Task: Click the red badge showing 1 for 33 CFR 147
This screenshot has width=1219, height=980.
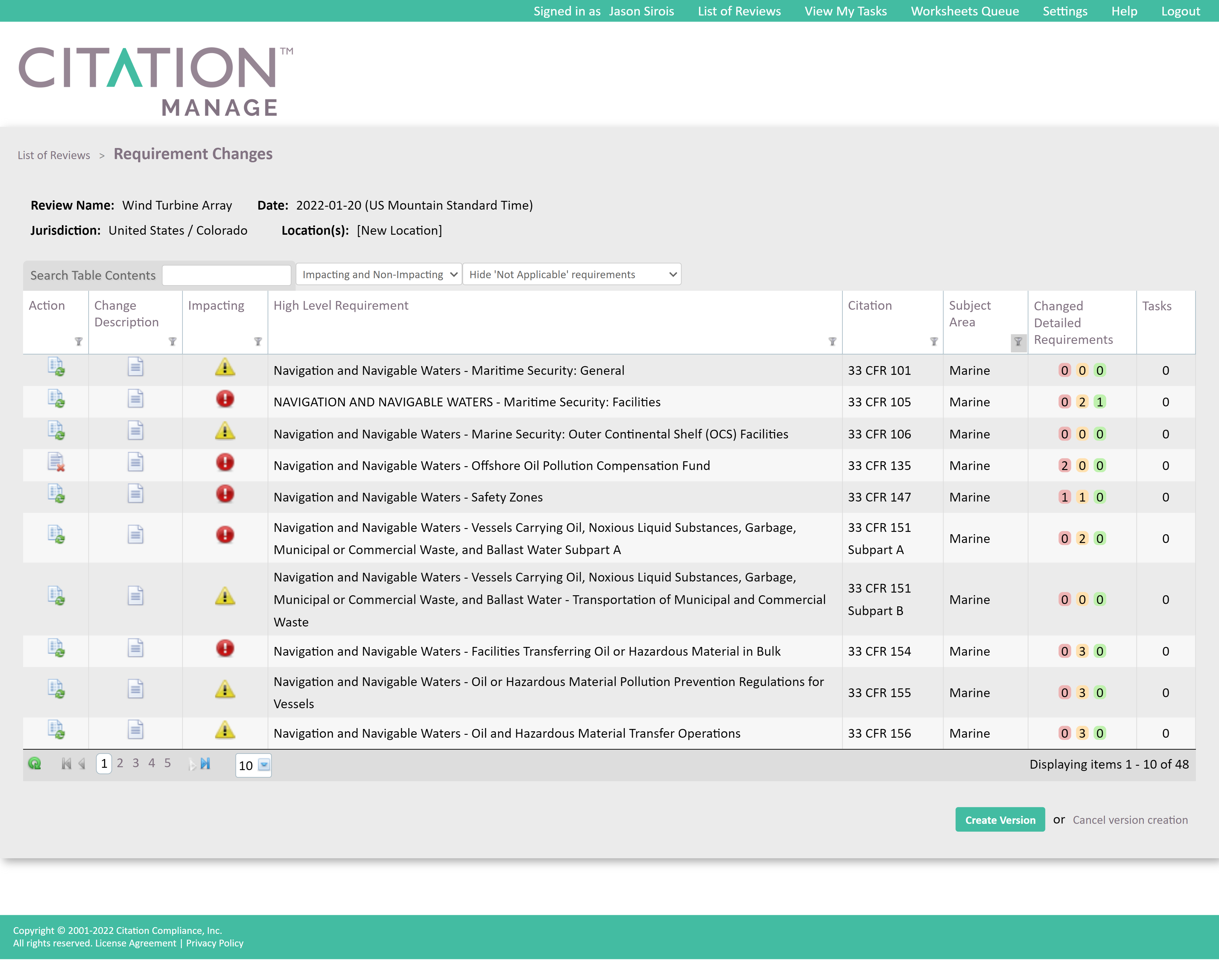Action: coord(1065,497)
